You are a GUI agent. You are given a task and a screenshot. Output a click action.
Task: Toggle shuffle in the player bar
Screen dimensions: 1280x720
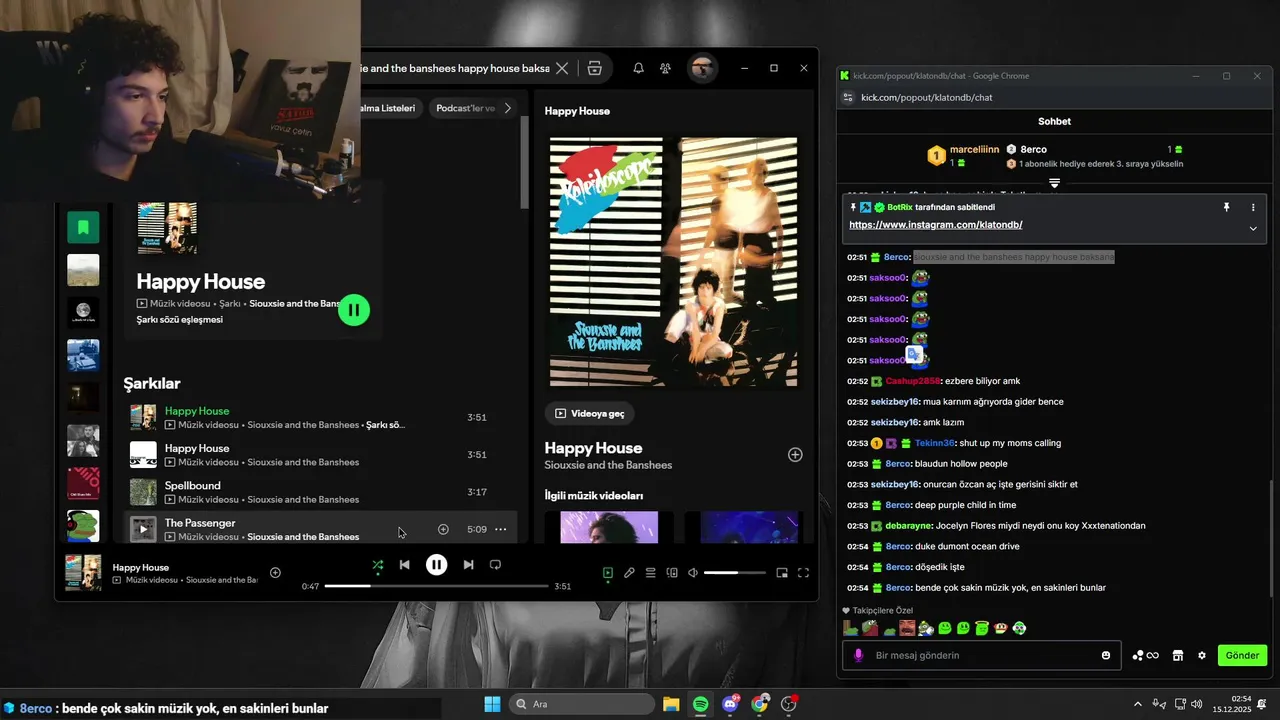[377, 565]
